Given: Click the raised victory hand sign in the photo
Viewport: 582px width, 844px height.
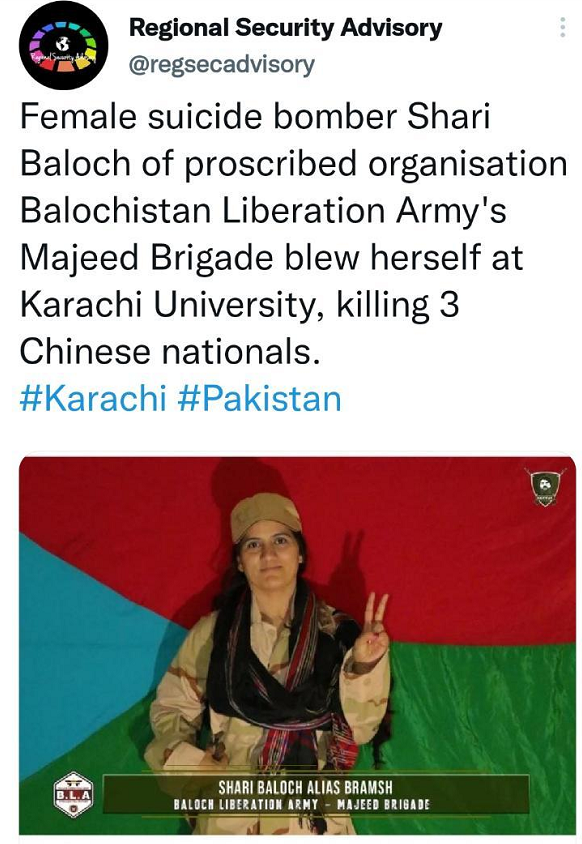Looking at the screenshot, I should [x=372, y=627].
